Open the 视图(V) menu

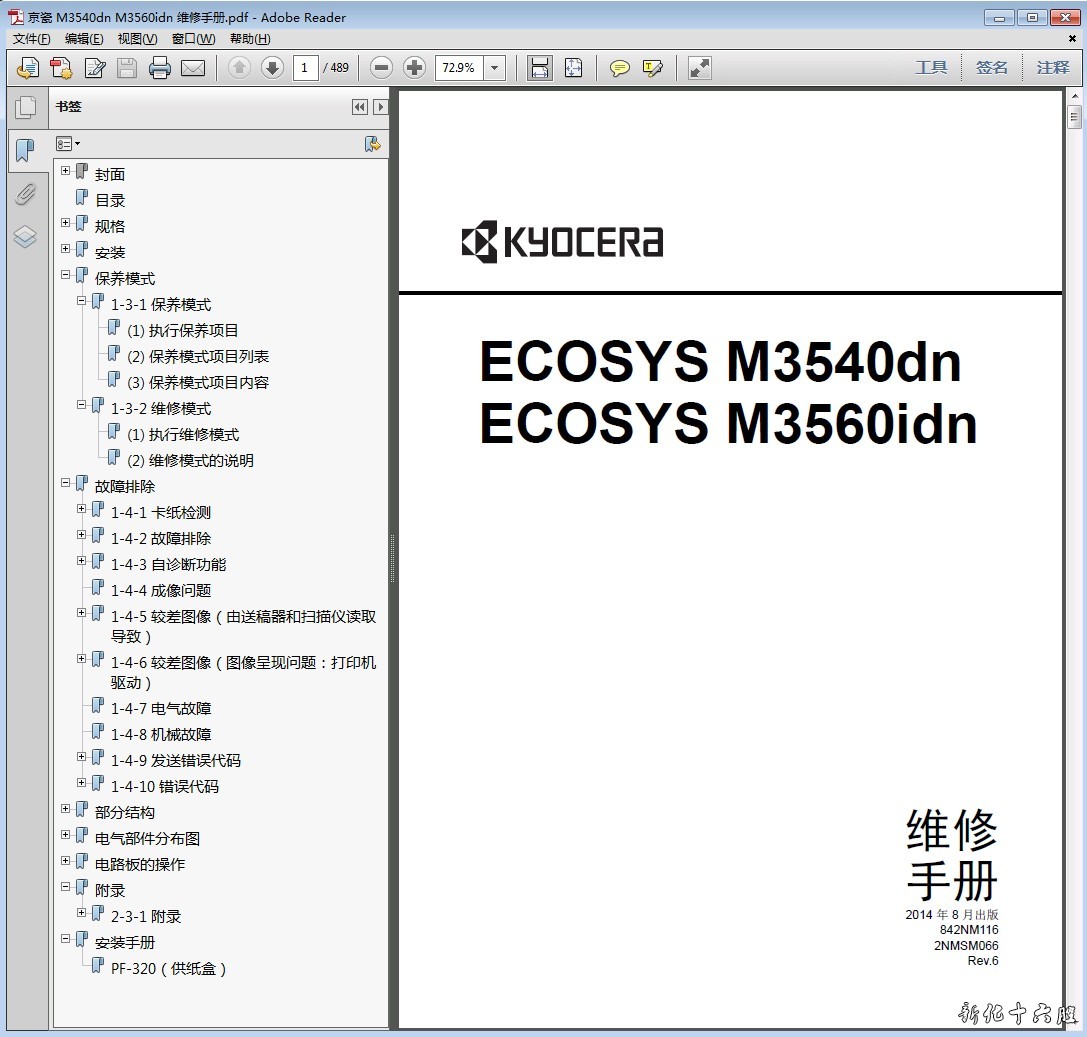[137, 39]
